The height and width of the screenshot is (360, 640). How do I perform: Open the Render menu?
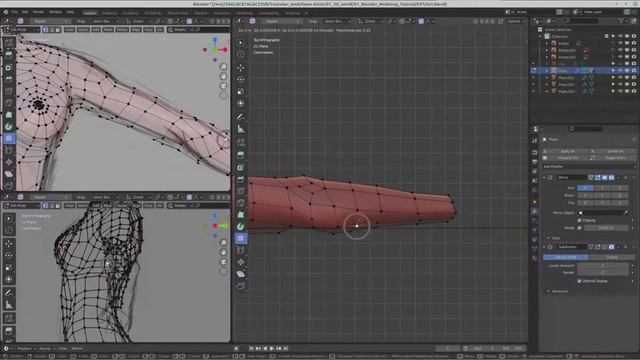38,12
